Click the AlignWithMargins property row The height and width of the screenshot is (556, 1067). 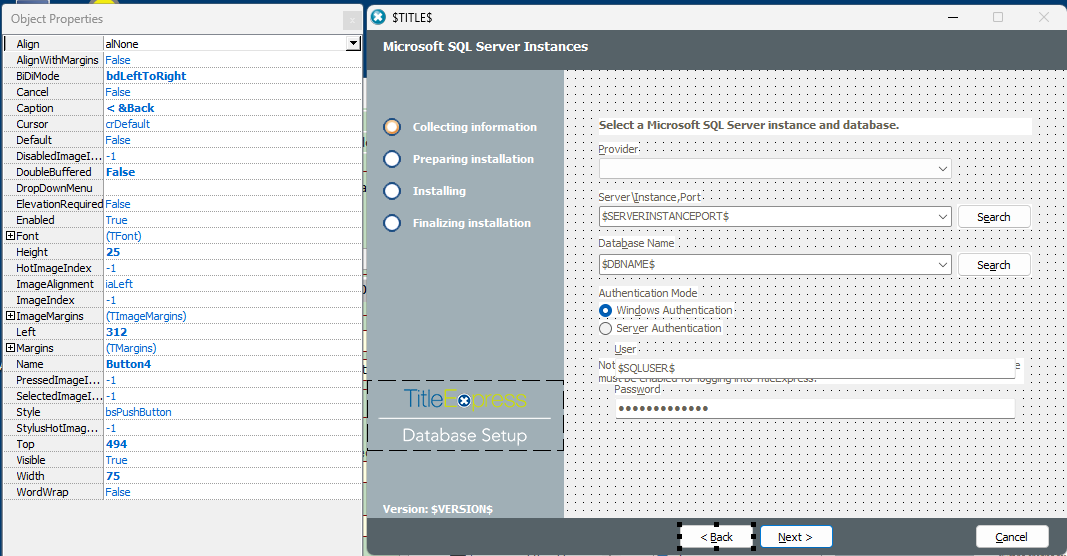(182, 60)
